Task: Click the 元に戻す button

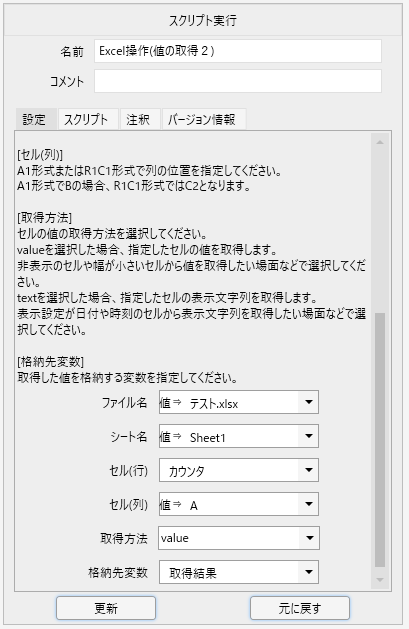Action: tap(300, 608)
